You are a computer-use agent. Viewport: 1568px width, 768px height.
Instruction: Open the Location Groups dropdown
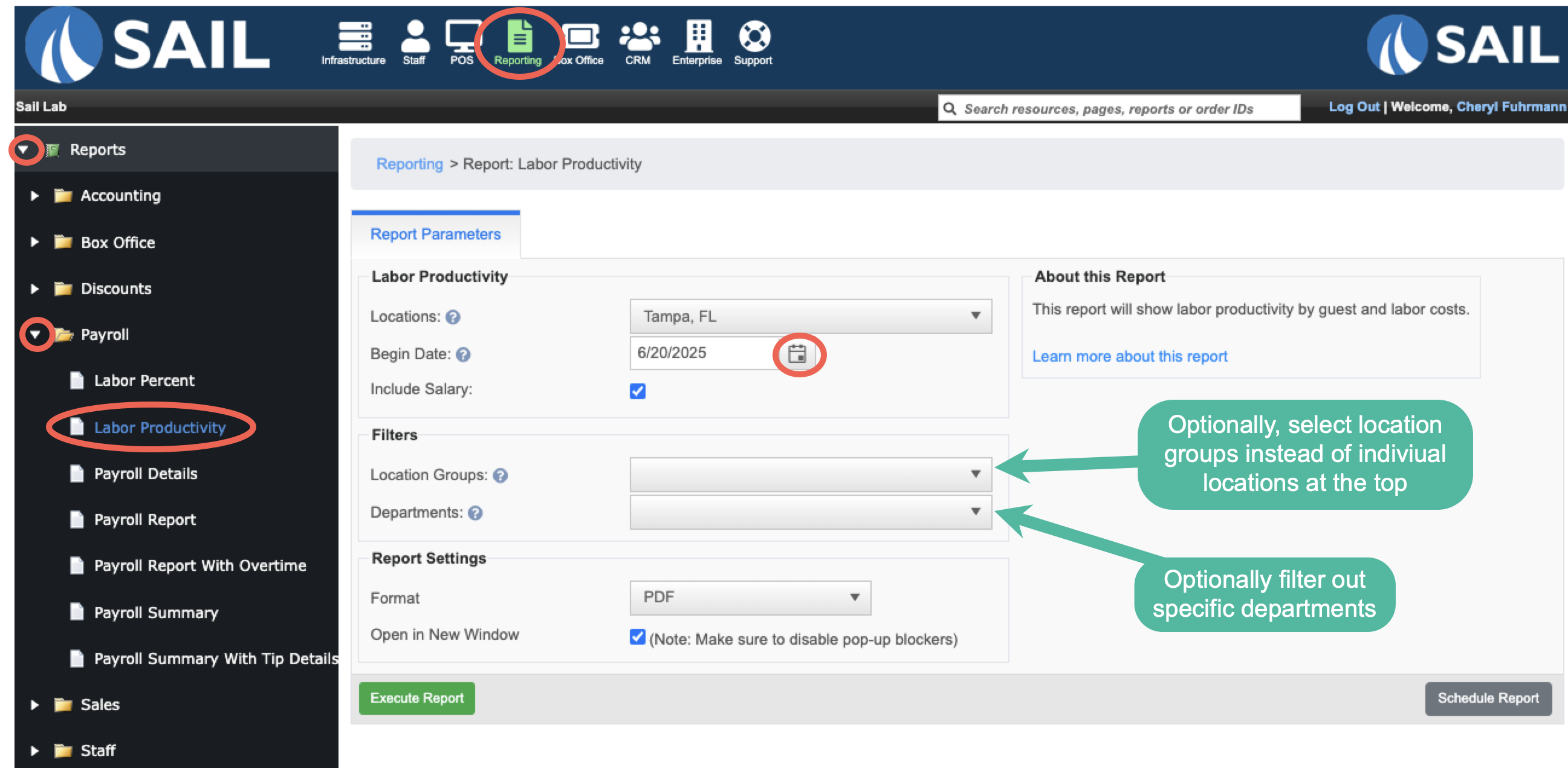coord(810,475)
